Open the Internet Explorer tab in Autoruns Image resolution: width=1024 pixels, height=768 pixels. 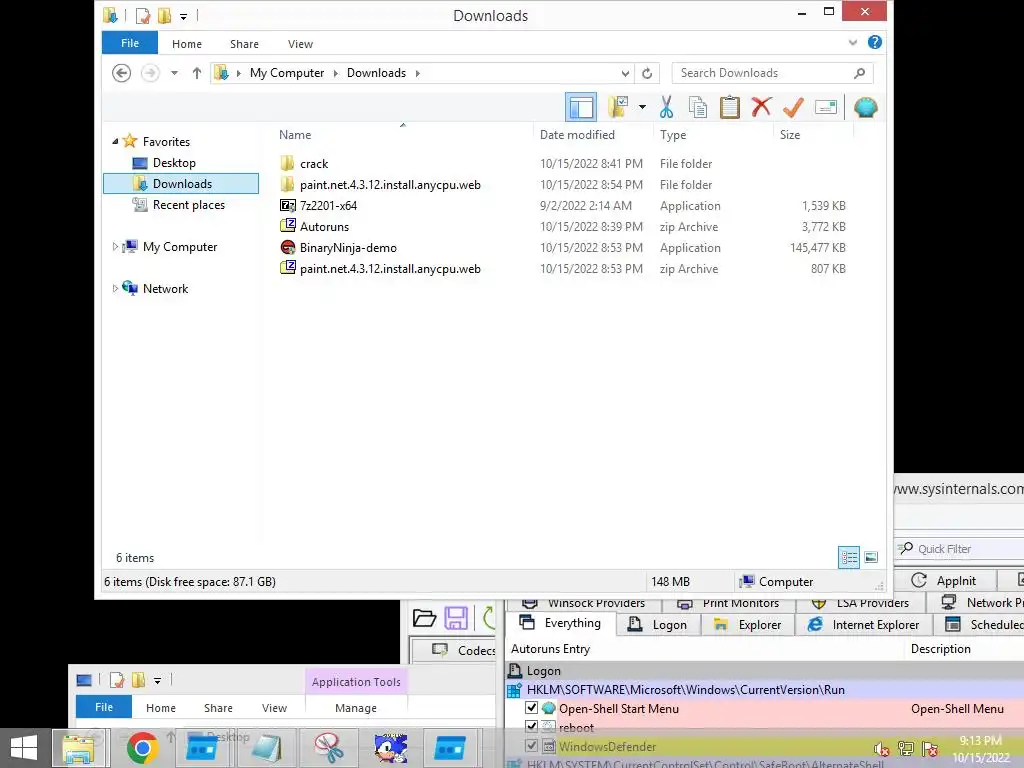click(x=864, y=624)
